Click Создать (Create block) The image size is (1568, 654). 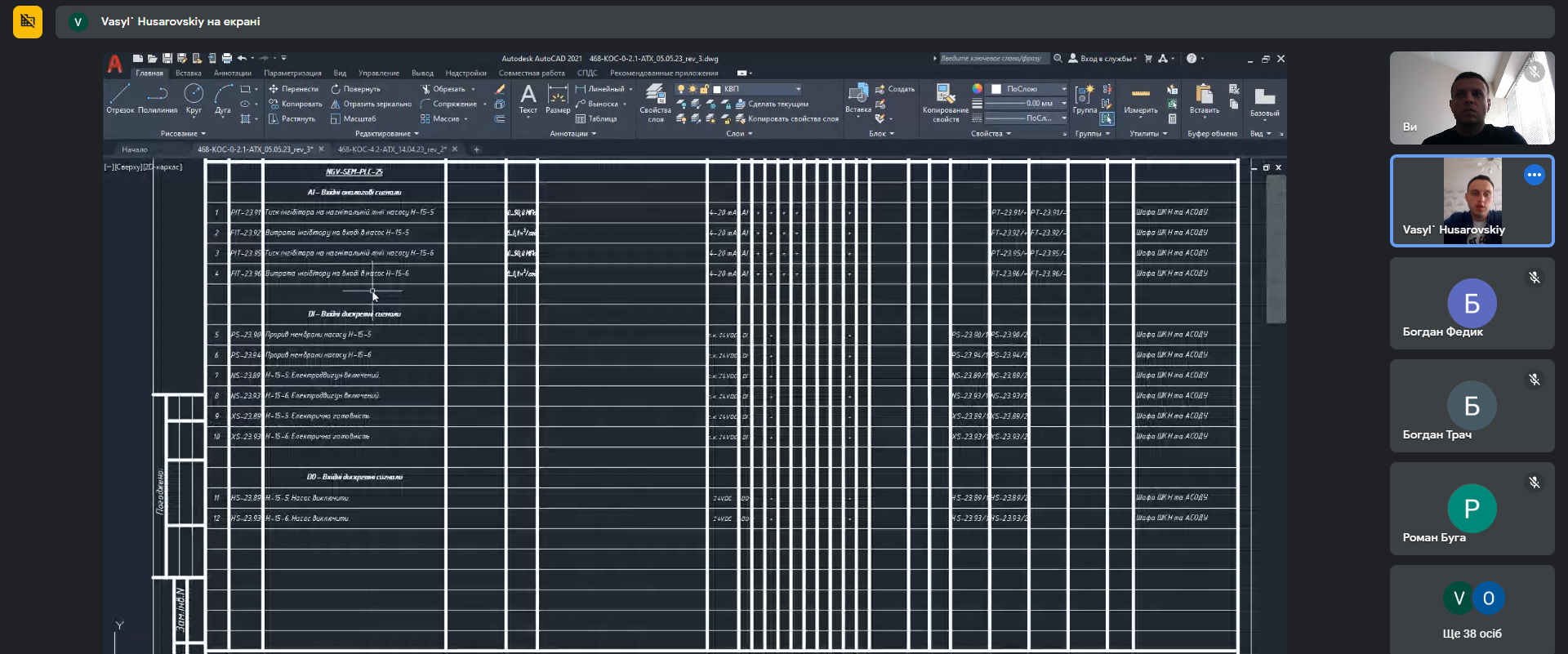click(x=895, y=89)
